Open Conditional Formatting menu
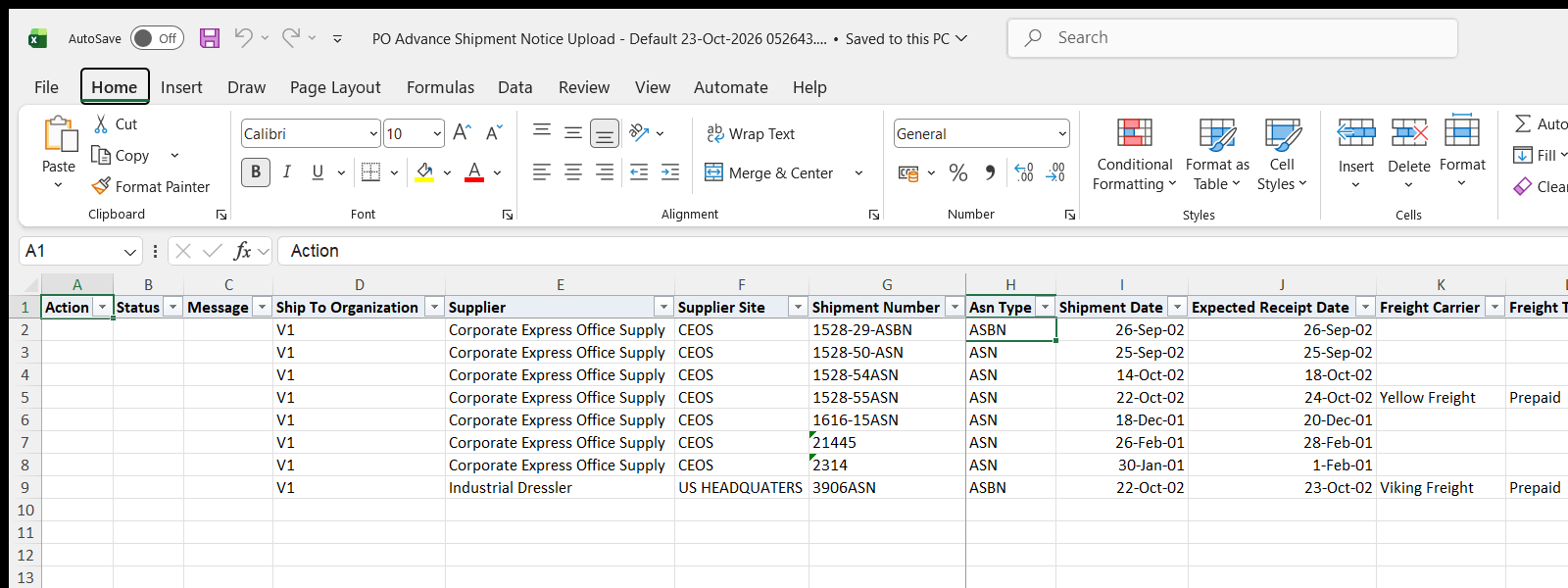The width and height of the screenshot is (1568, 588). pos(1135,155)
